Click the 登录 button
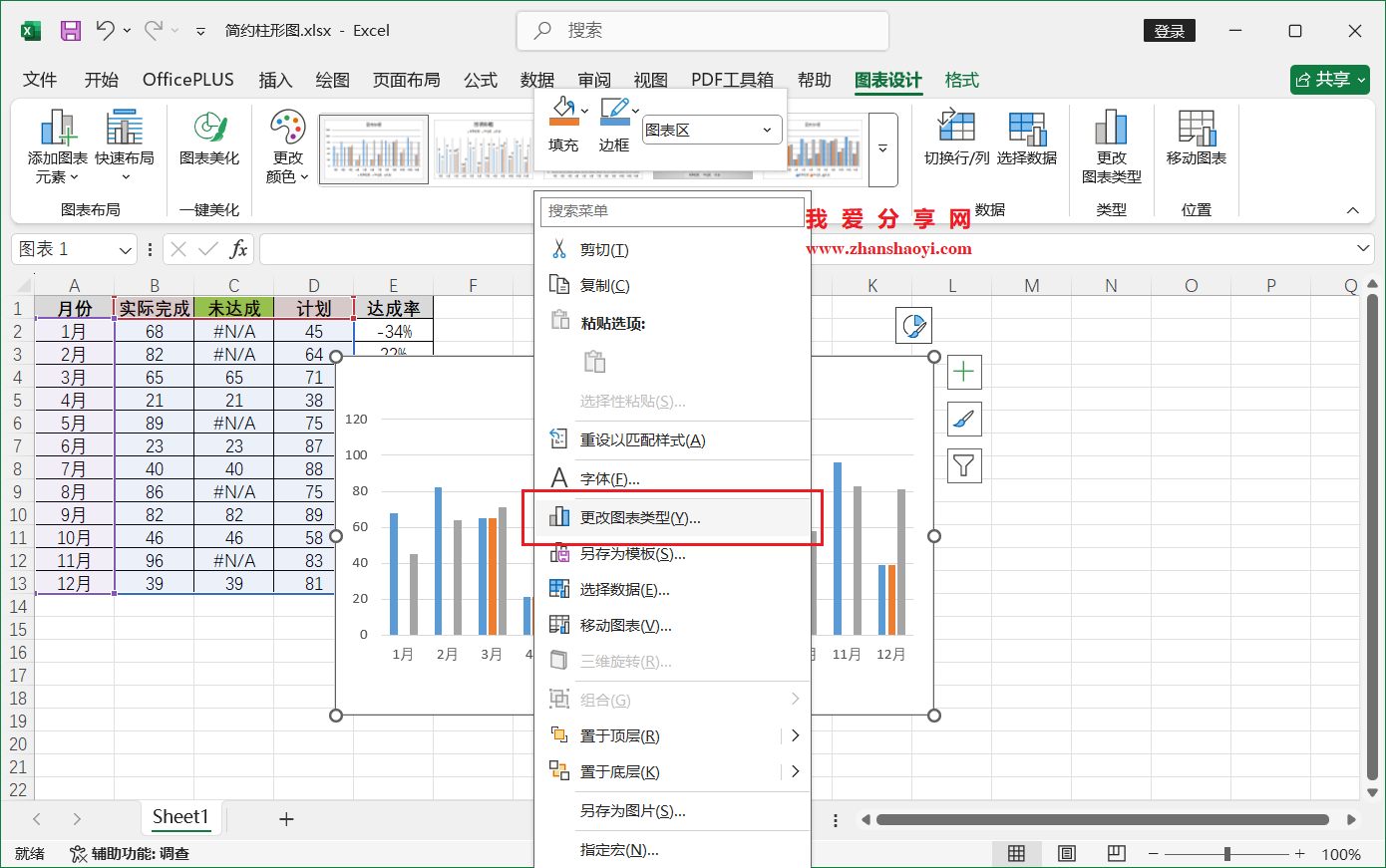The image size is (1386, 868). [x=1169, y=30]
